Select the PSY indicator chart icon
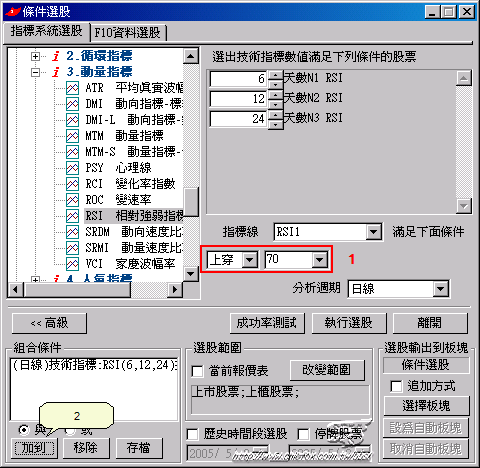Viewport: 480px width, 468px height. pyautogui.click(x=72, y=168)
